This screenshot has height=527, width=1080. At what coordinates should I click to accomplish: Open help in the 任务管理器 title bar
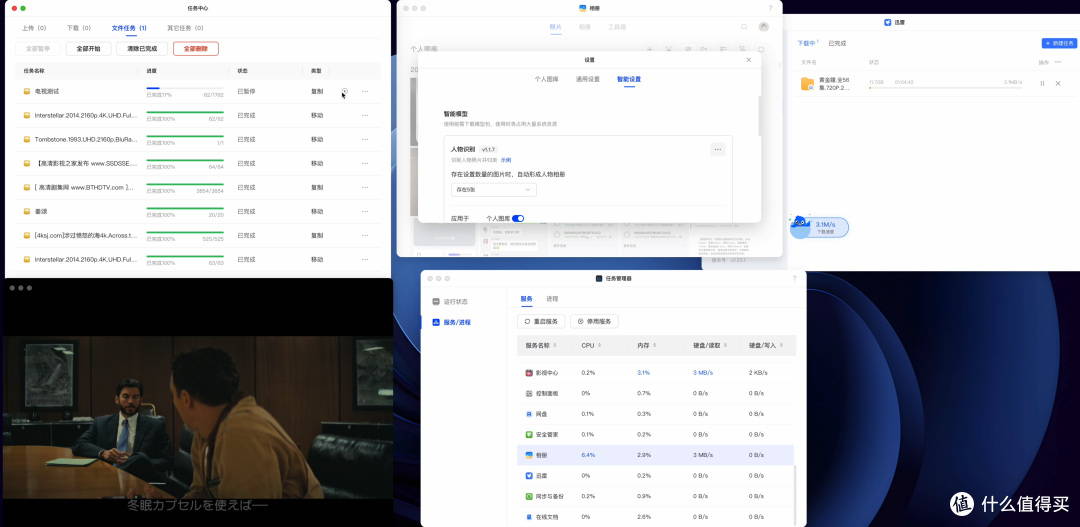(794, 279)
